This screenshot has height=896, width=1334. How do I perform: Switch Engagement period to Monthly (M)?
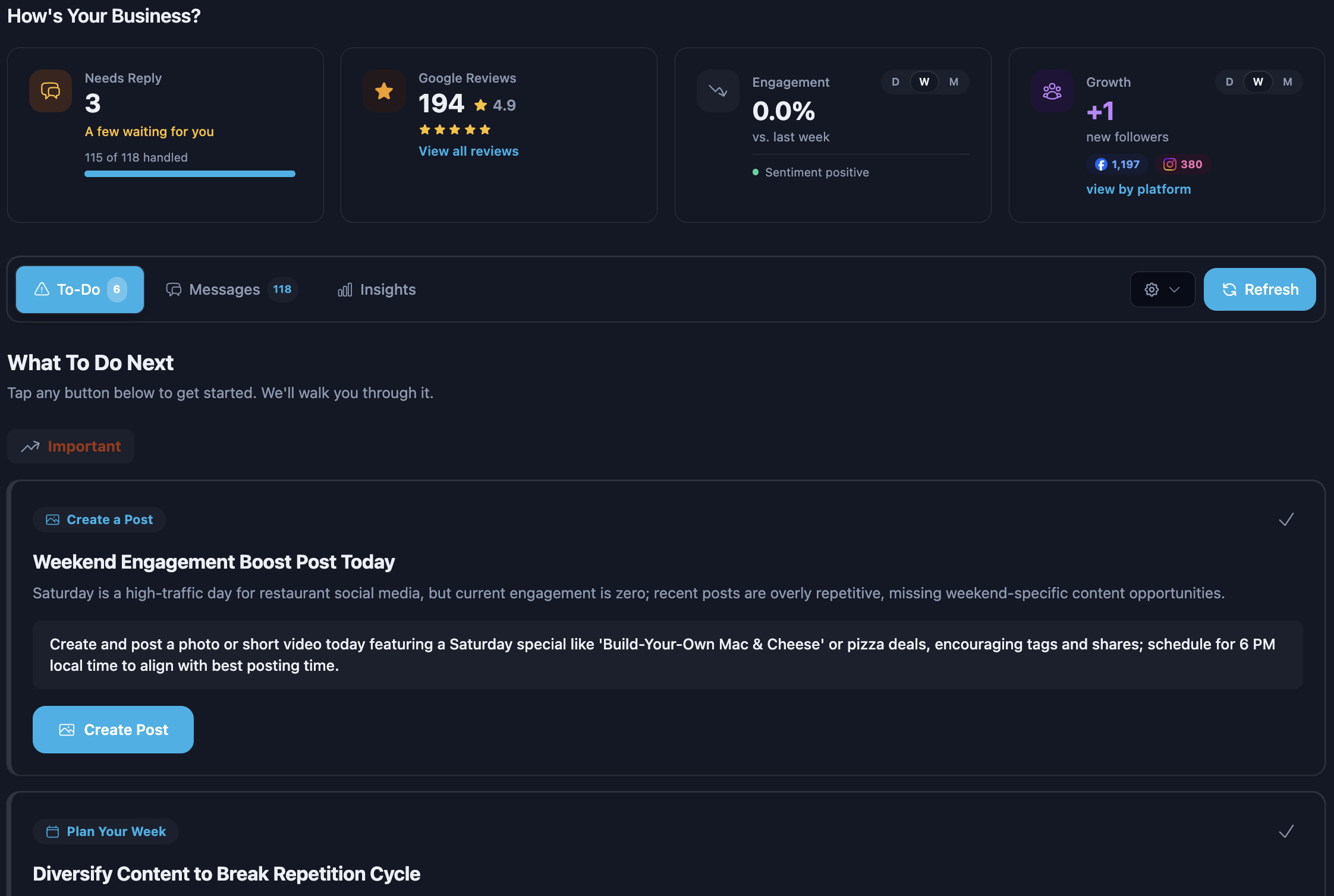point(954,82)
